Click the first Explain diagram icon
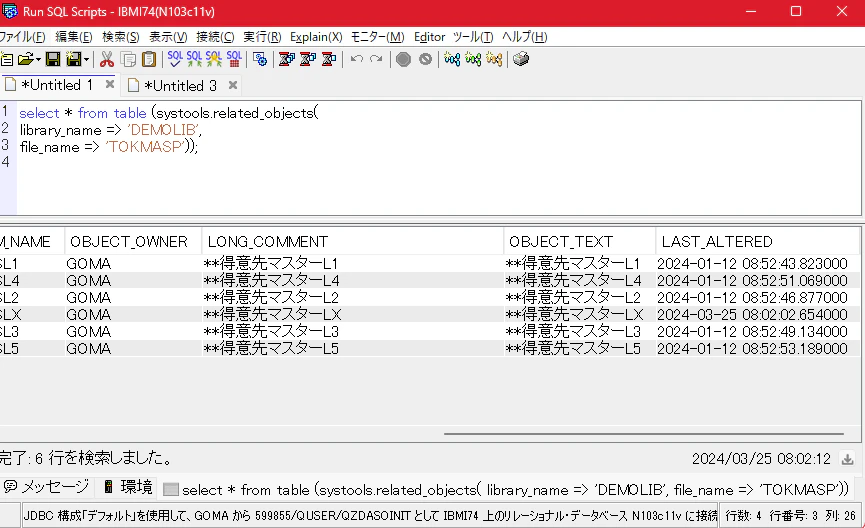 click(x=452, y=59)
